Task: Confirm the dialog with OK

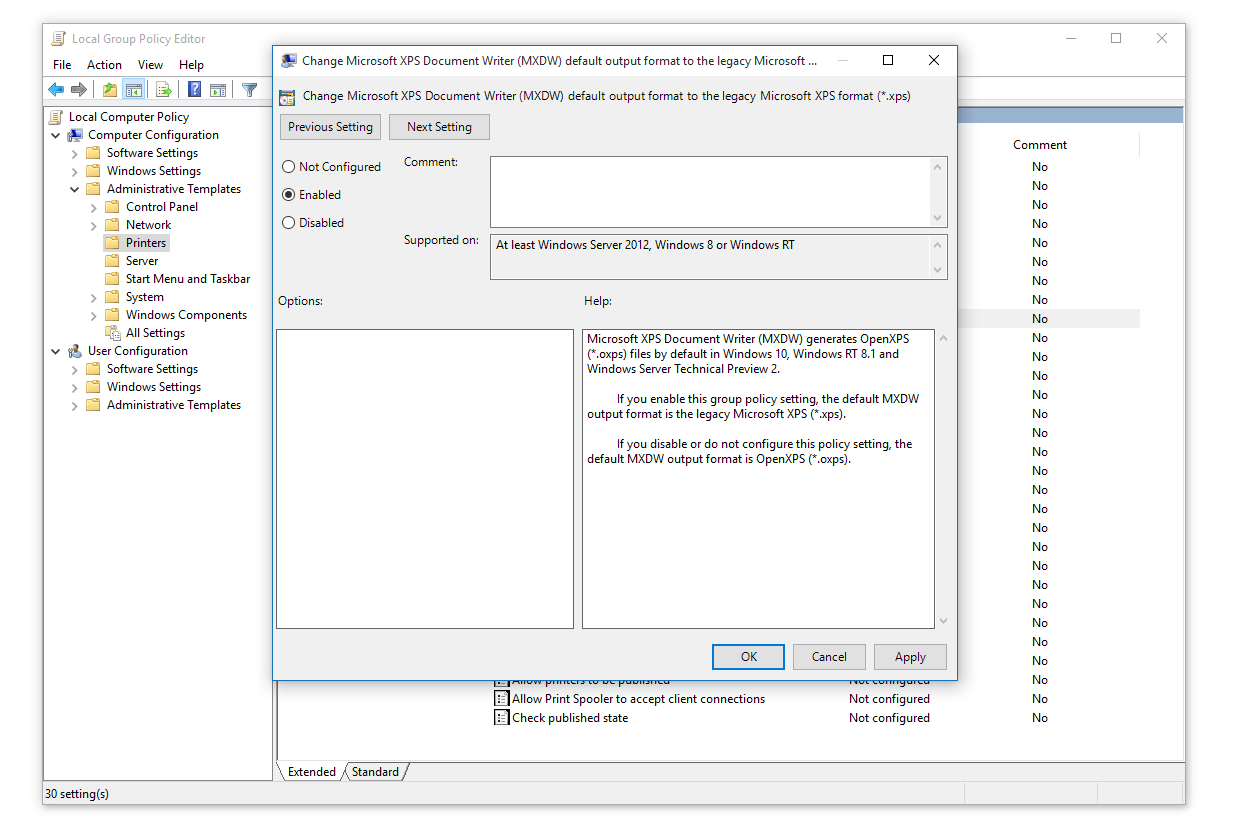Action: pos(749,657)
